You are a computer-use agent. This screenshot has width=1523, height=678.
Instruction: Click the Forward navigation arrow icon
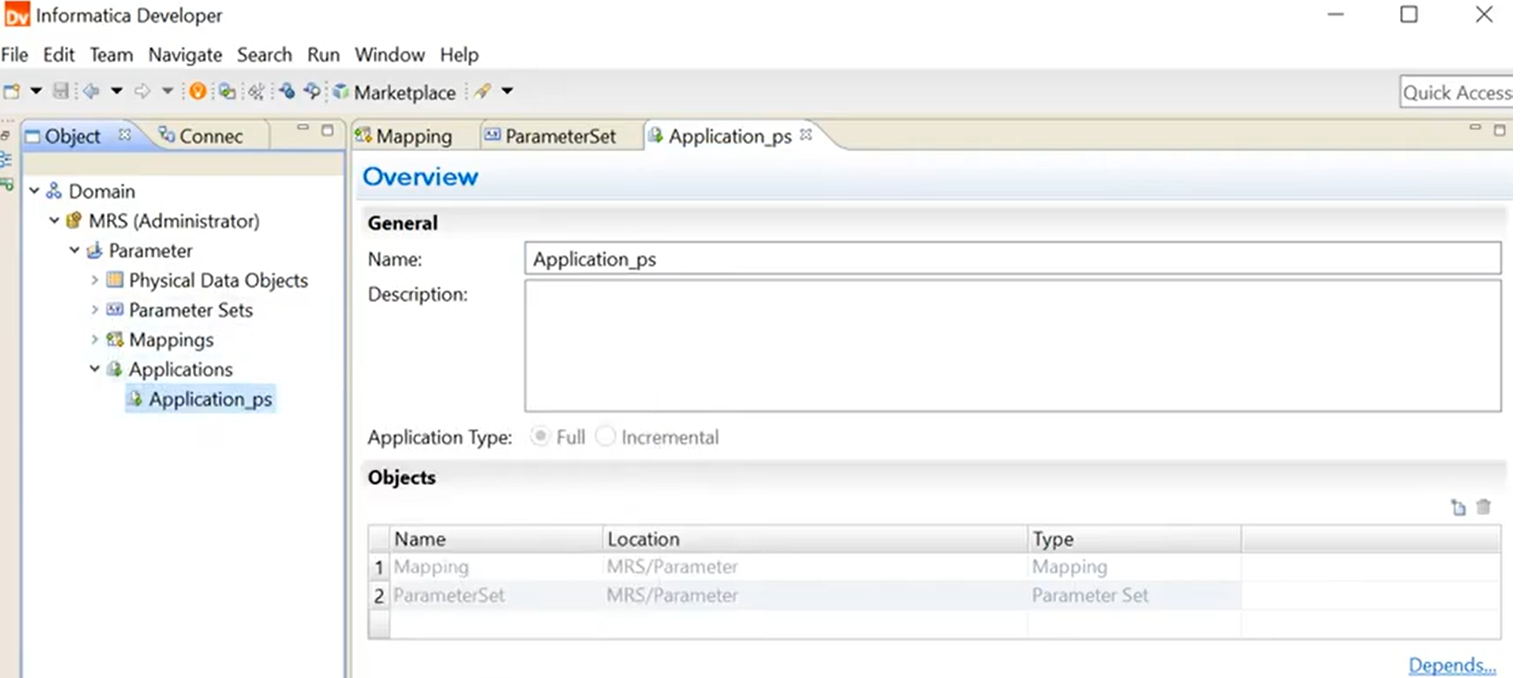pos(142,91)
